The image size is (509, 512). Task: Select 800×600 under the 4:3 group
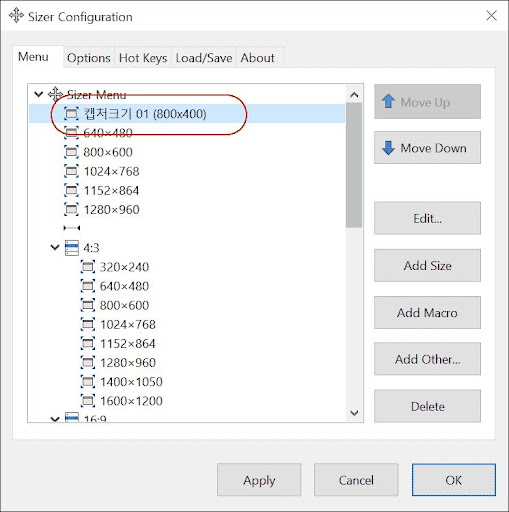[x=124, y=305]
